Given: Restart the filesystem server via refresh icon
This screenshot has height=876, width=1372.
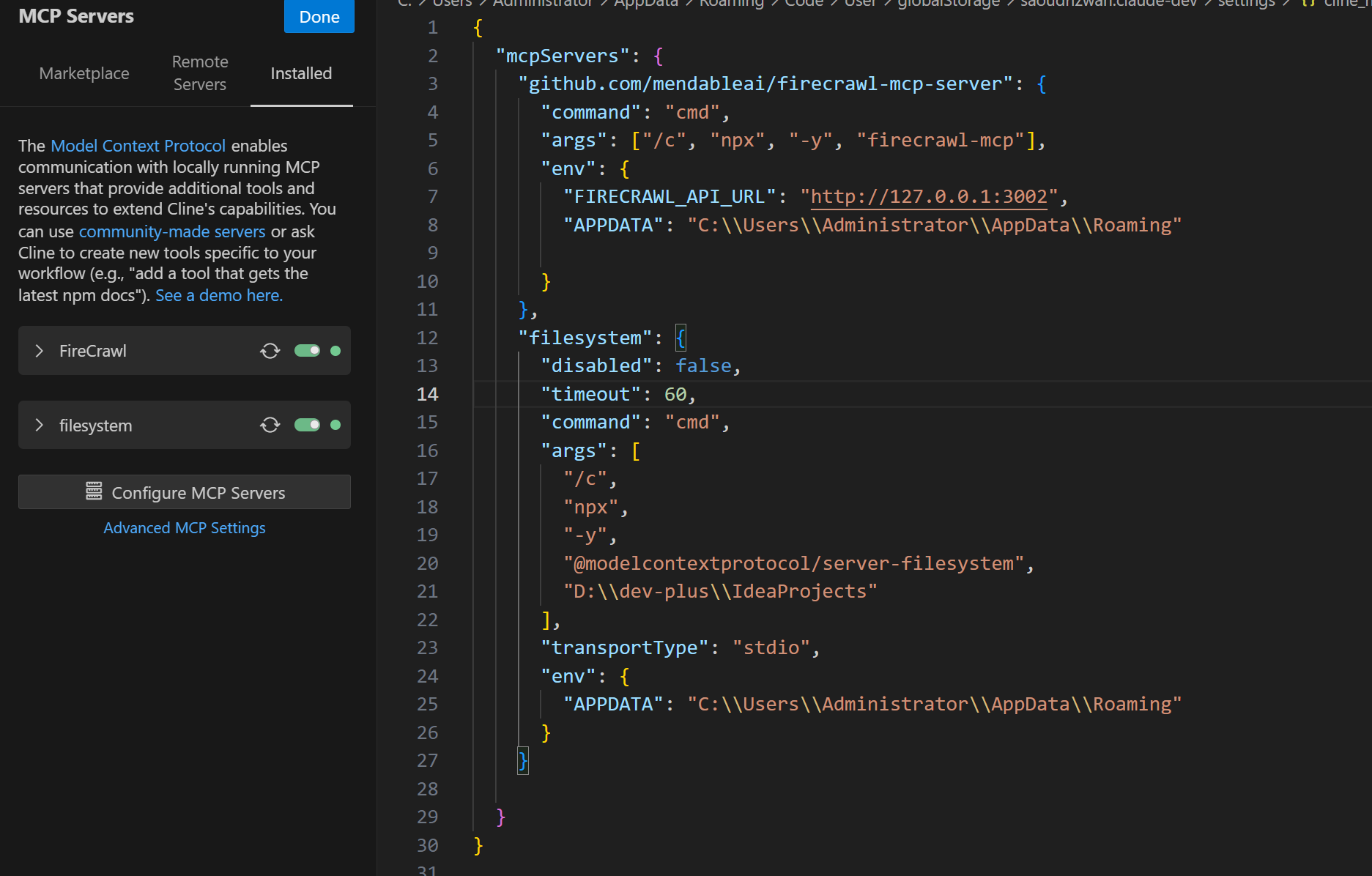Looking at the screenshot, I should [270, 425].
